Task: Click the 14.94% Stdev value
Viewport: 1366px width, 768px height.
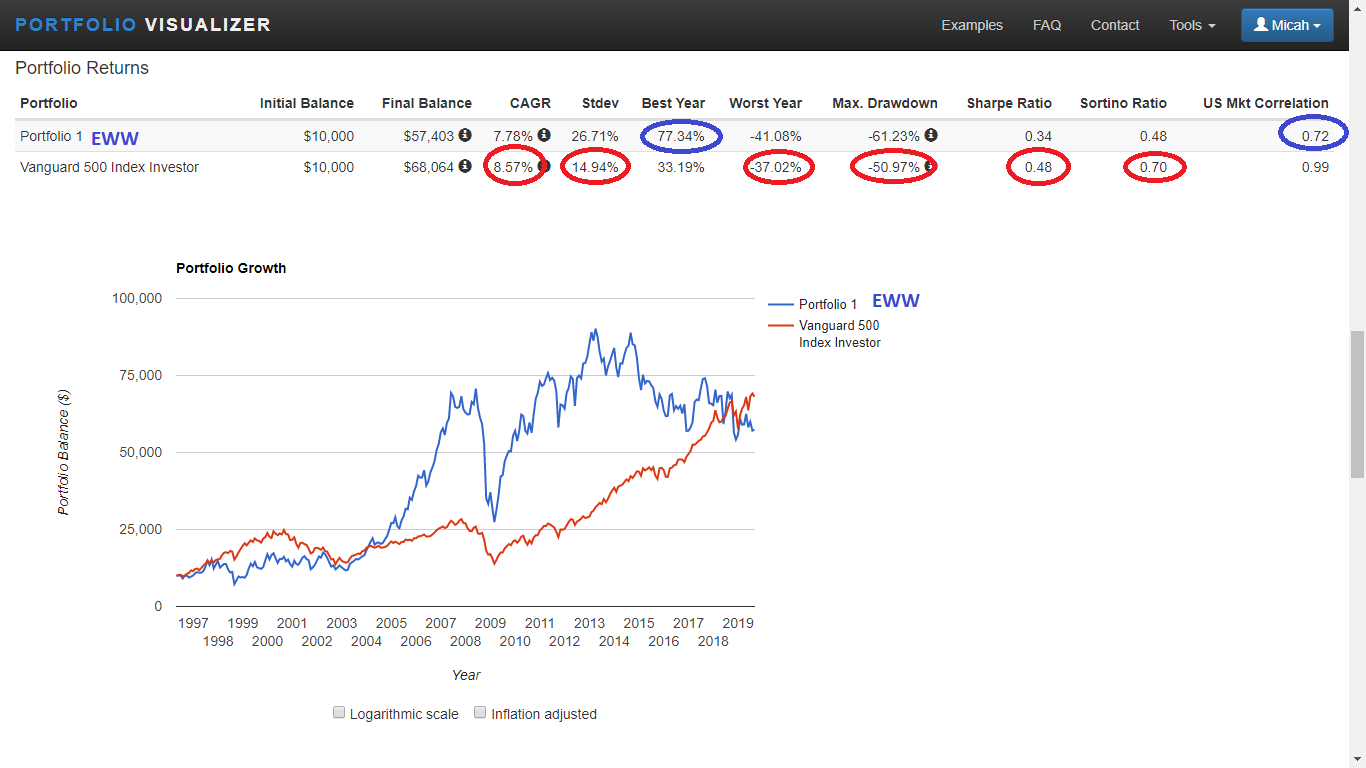Action: pyautogui.click(x=595, y=167)
